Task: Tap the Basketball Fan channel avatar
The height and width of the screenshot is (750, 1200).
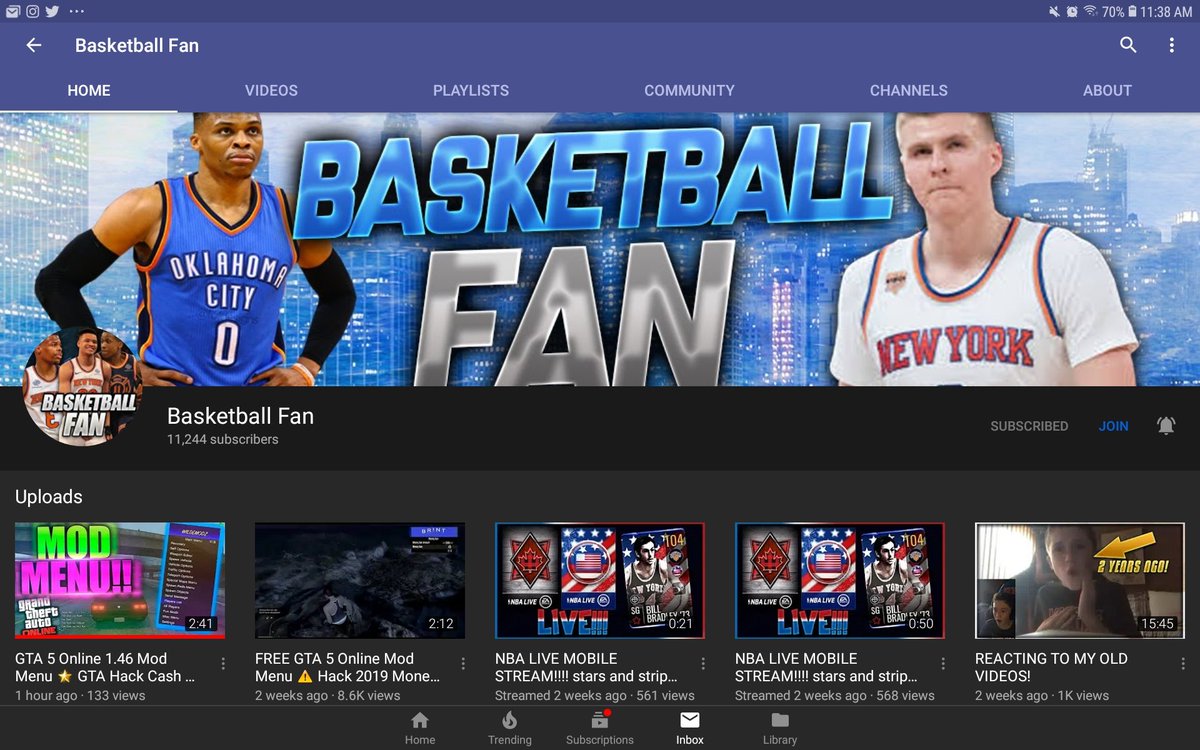Action: pos(82,386)
